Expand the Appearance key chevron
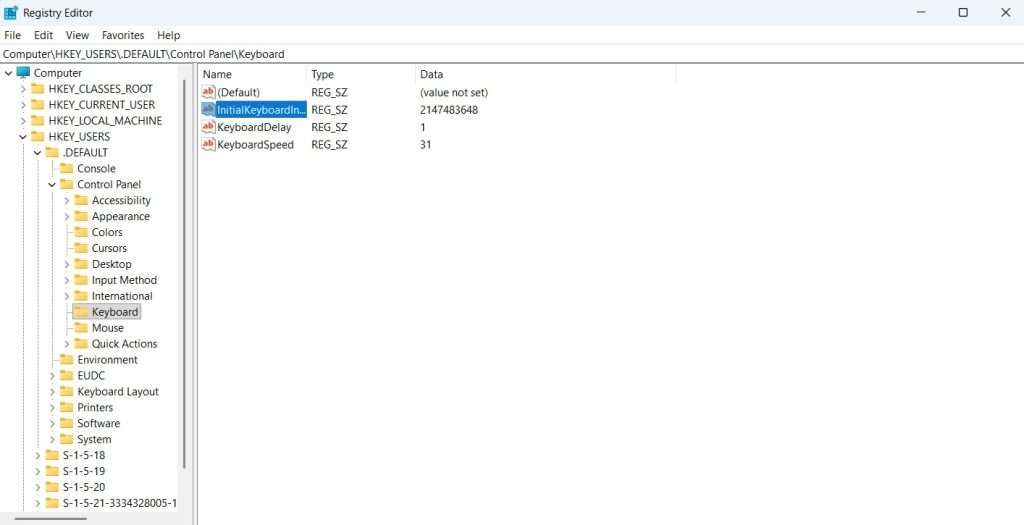Viewport: 1024px width, 525px height. 67,217
